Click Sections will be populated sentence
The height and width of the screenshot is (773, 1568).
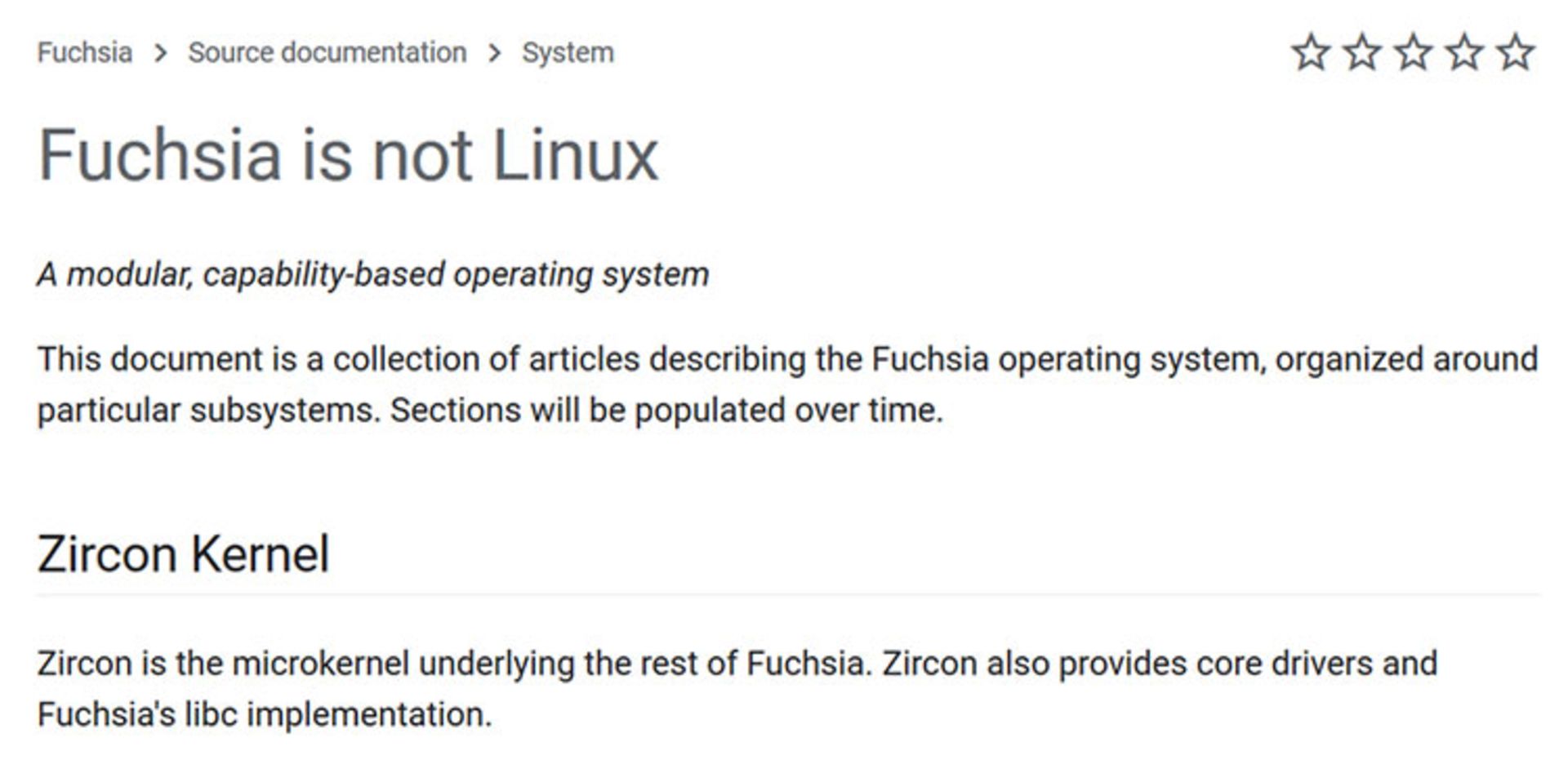[x=666, y=410]
